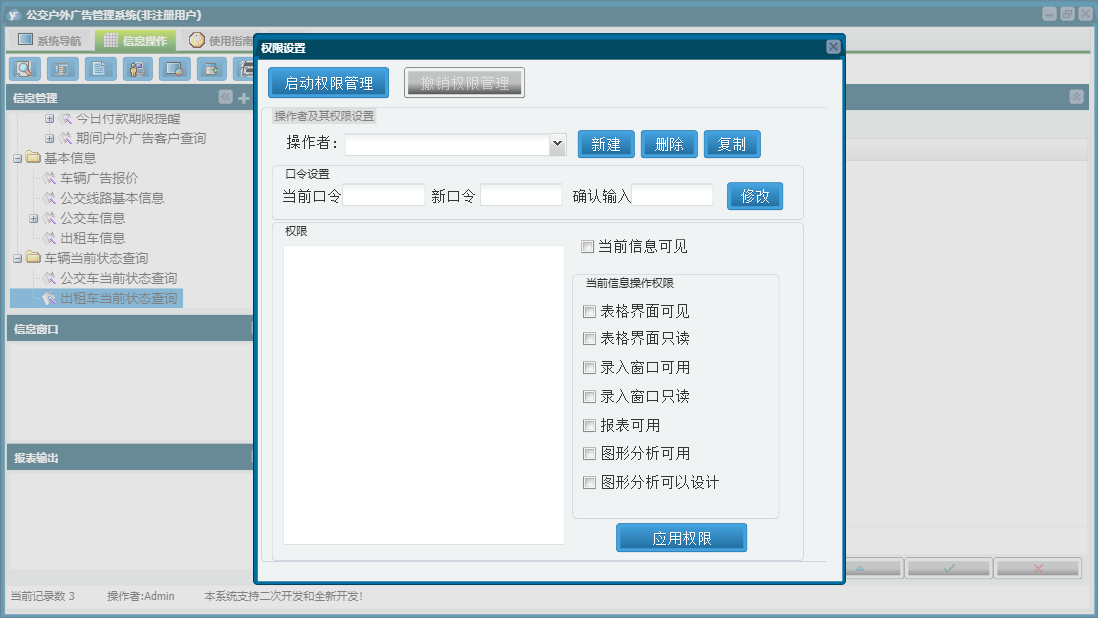
Task: Switch to 系统导航 tab
Action: pos(50,40)
